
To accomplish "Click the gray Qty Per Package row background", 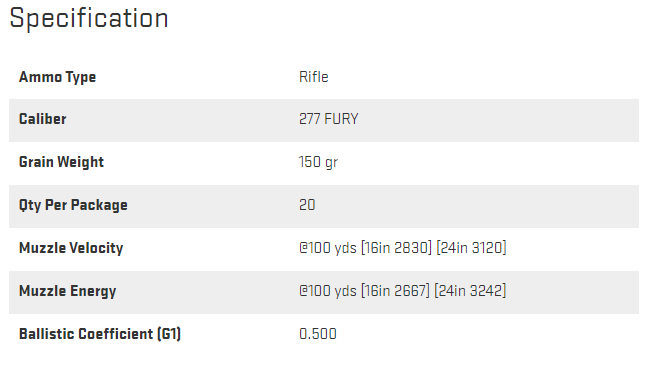I will [x=324, y=206].
